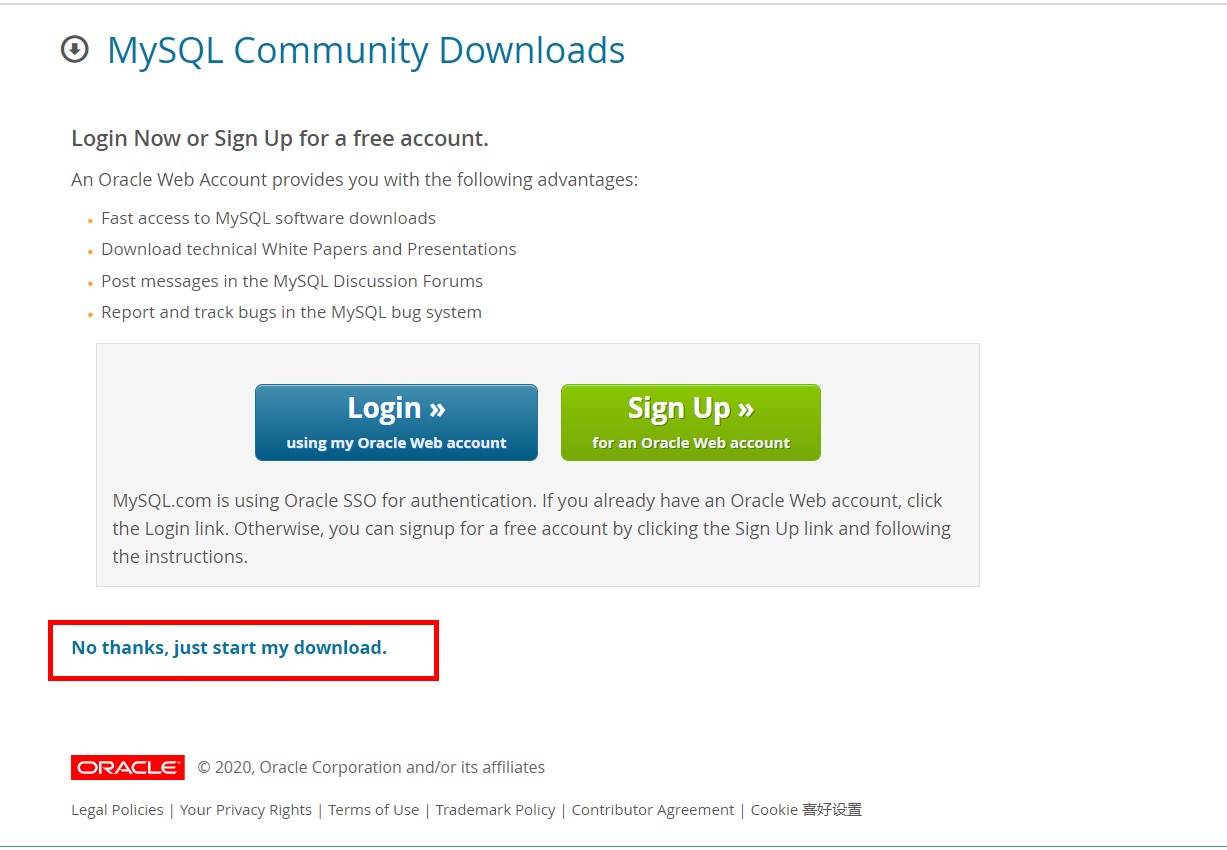This screenshot has width=1227, height=850.
Task: Open the Contributor Agreement link
Action: [653, 810]
